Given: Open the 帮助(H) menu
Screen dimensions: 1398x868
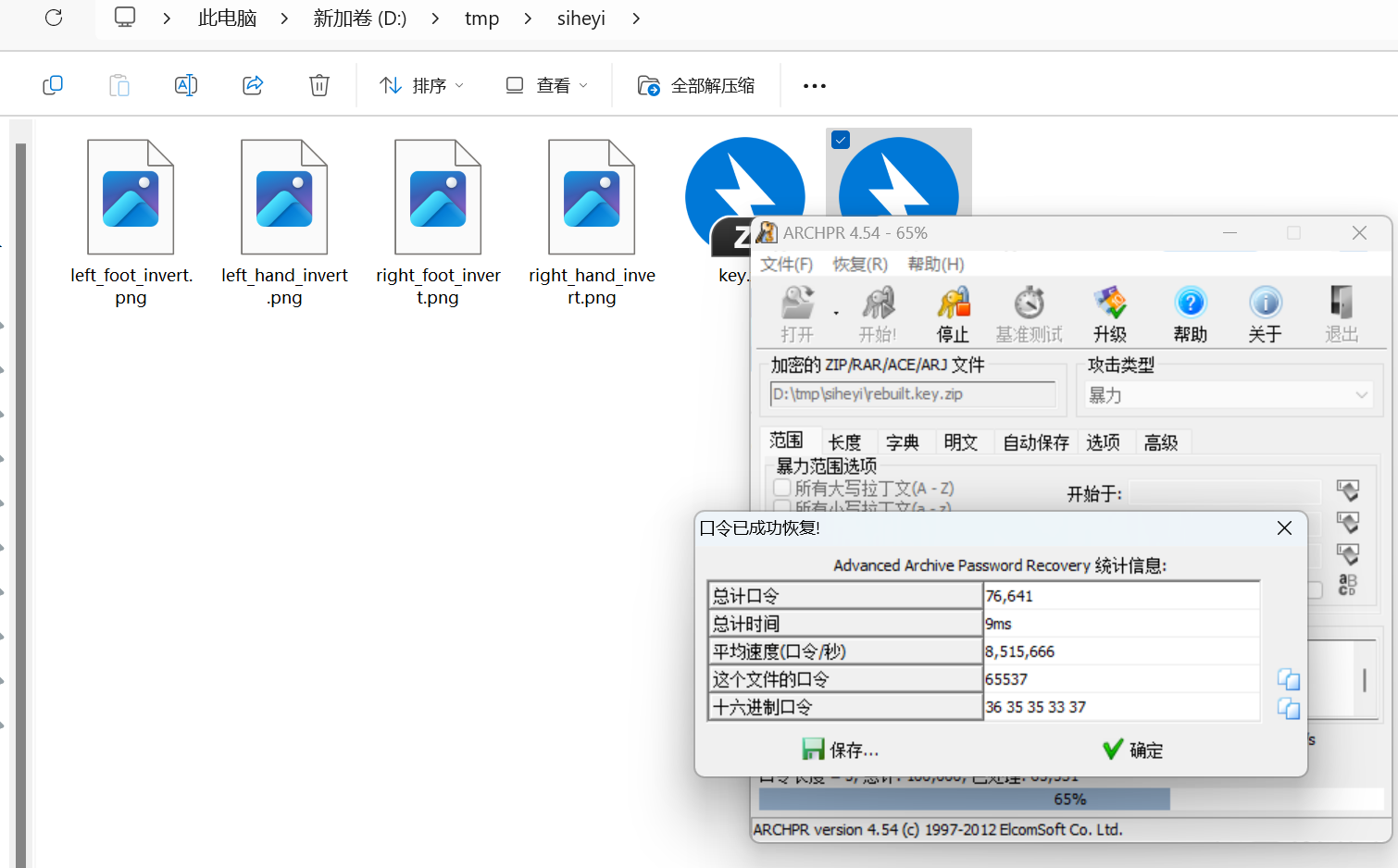Looking at the screenshot, I should pyautogui.click(x=936, y=265).
